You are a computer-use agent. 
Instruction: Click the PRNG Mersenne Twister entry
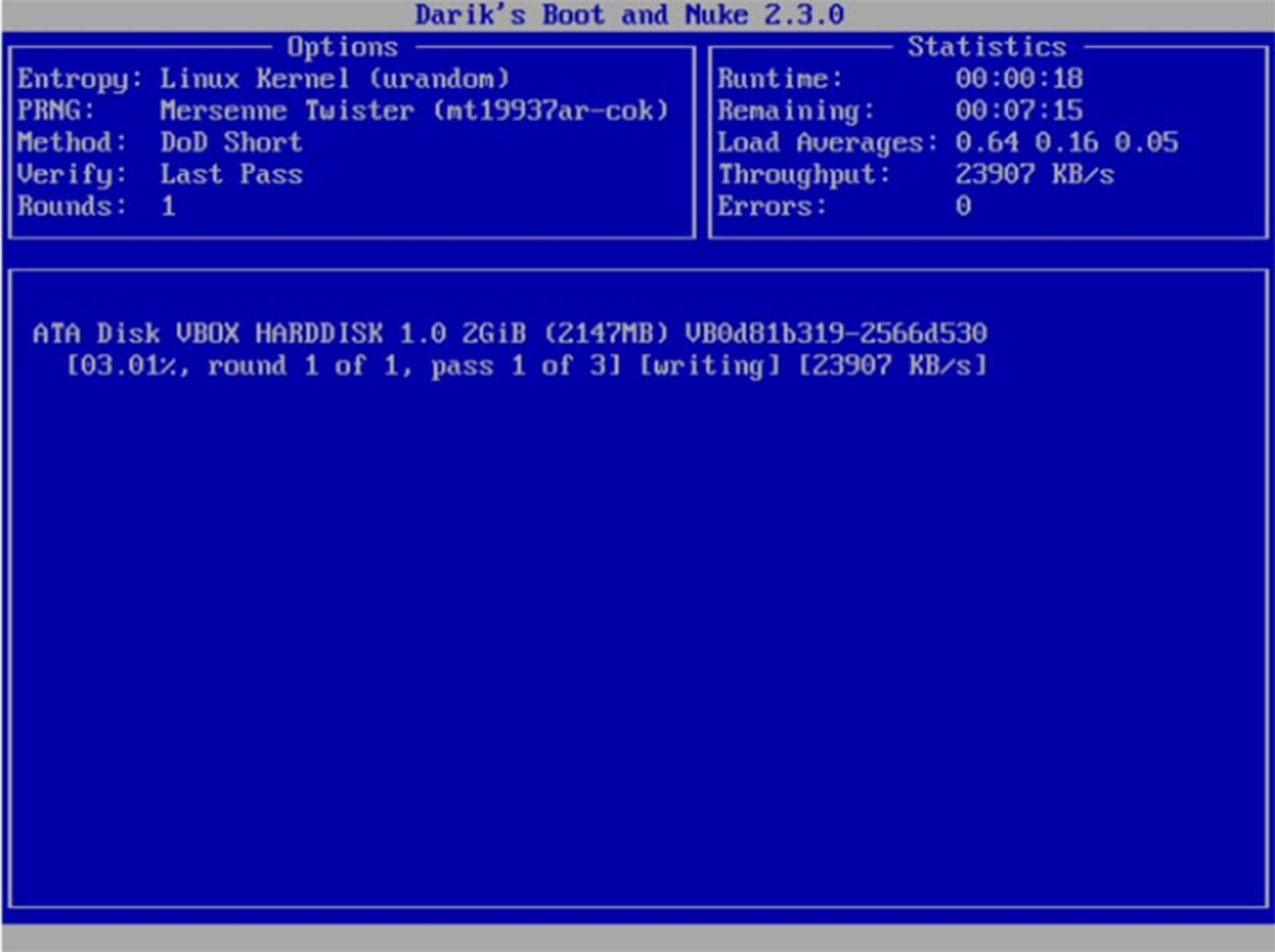(x=343, y=111)
